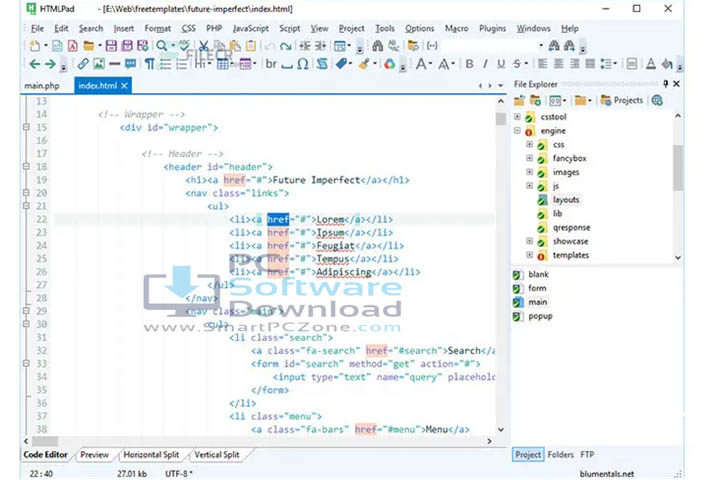Open the font size A dropdown arrow
This screenshot has height=480, width=720.
pos(430,64)
